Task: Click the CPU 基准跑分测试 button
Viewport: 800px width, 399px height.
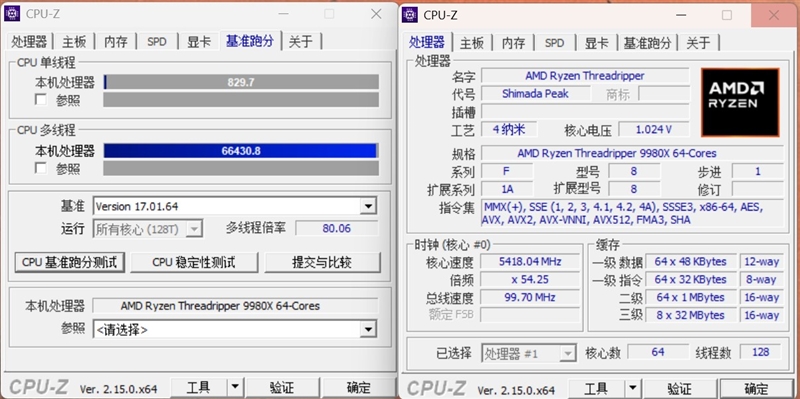Action: click(69, 262)
